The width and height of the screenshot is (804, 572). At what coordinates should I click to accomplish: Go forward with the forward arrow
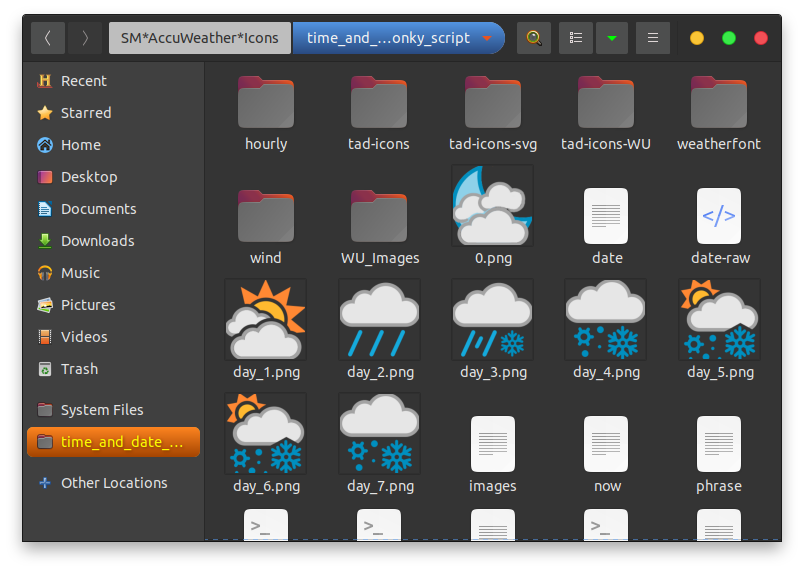tap(85, 38)
